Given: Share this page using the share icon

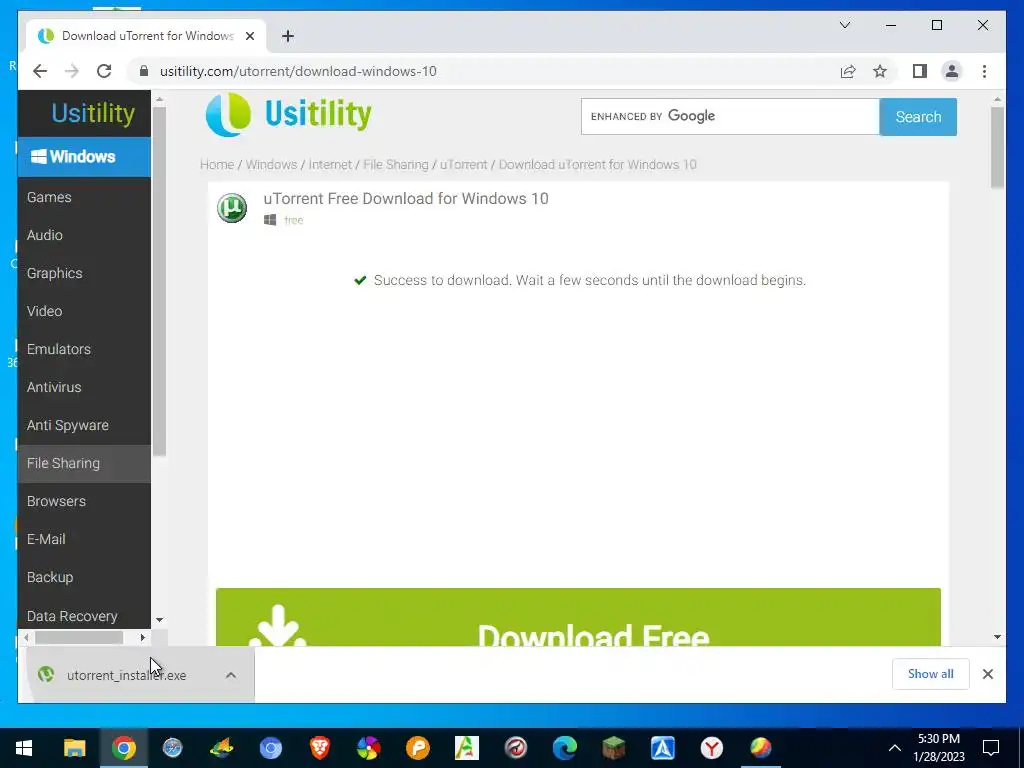Looking at the screenshot, I should point(848,71).
